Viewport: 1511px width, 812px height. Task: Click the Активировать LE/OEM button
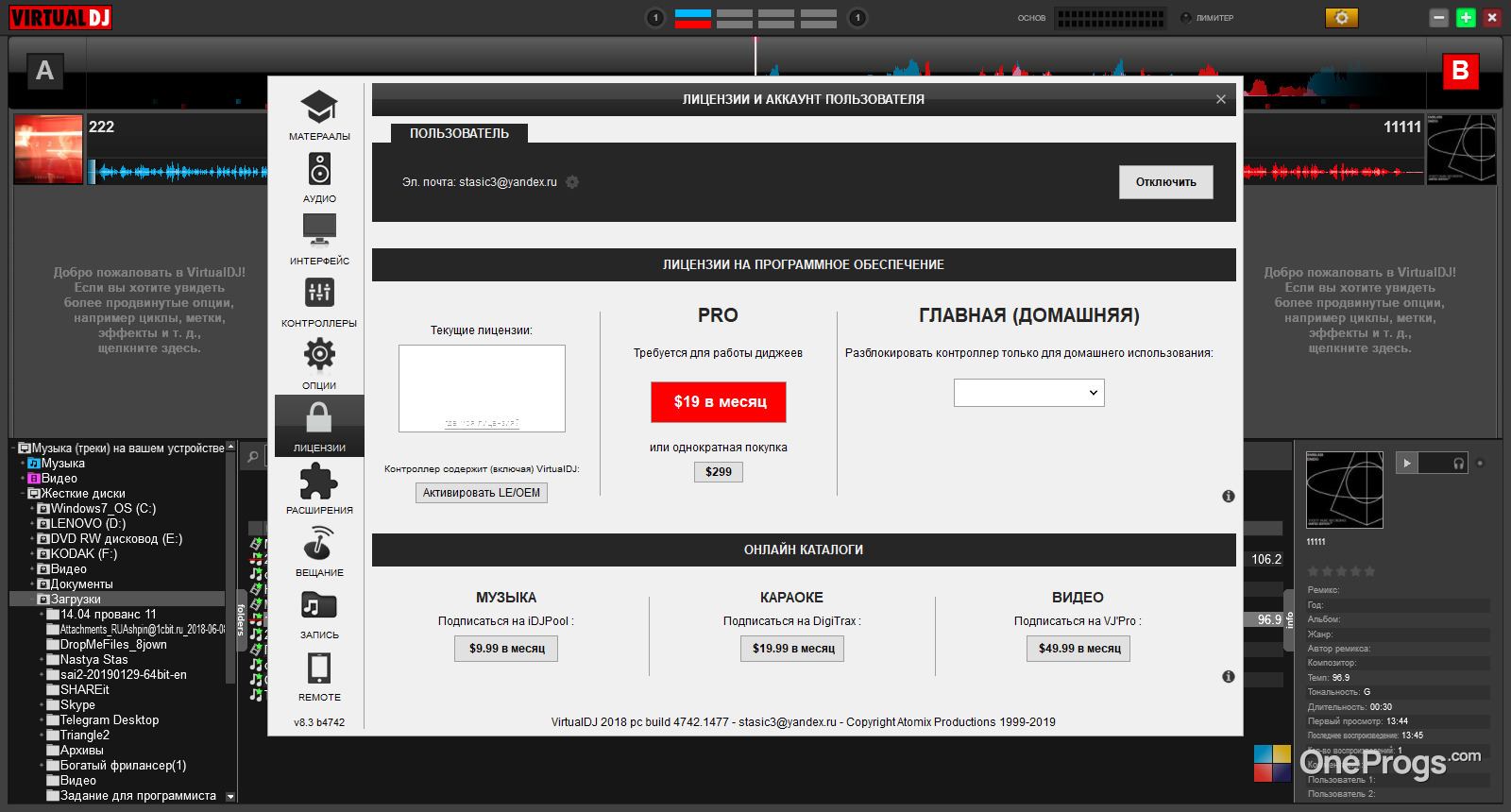pos(482,493)
